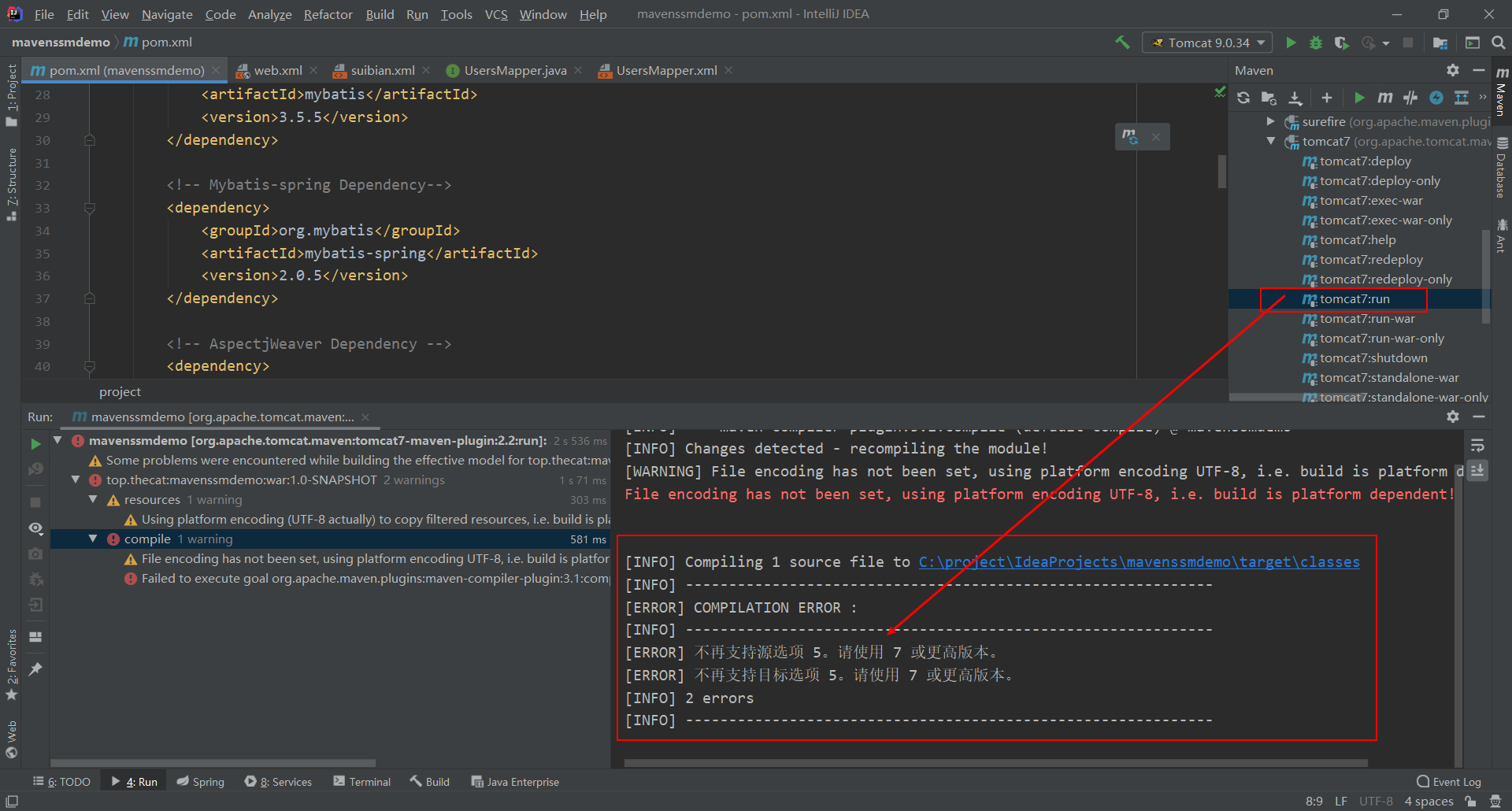
Task: Run selected Maven build icon
Action: pos(1359,98)
